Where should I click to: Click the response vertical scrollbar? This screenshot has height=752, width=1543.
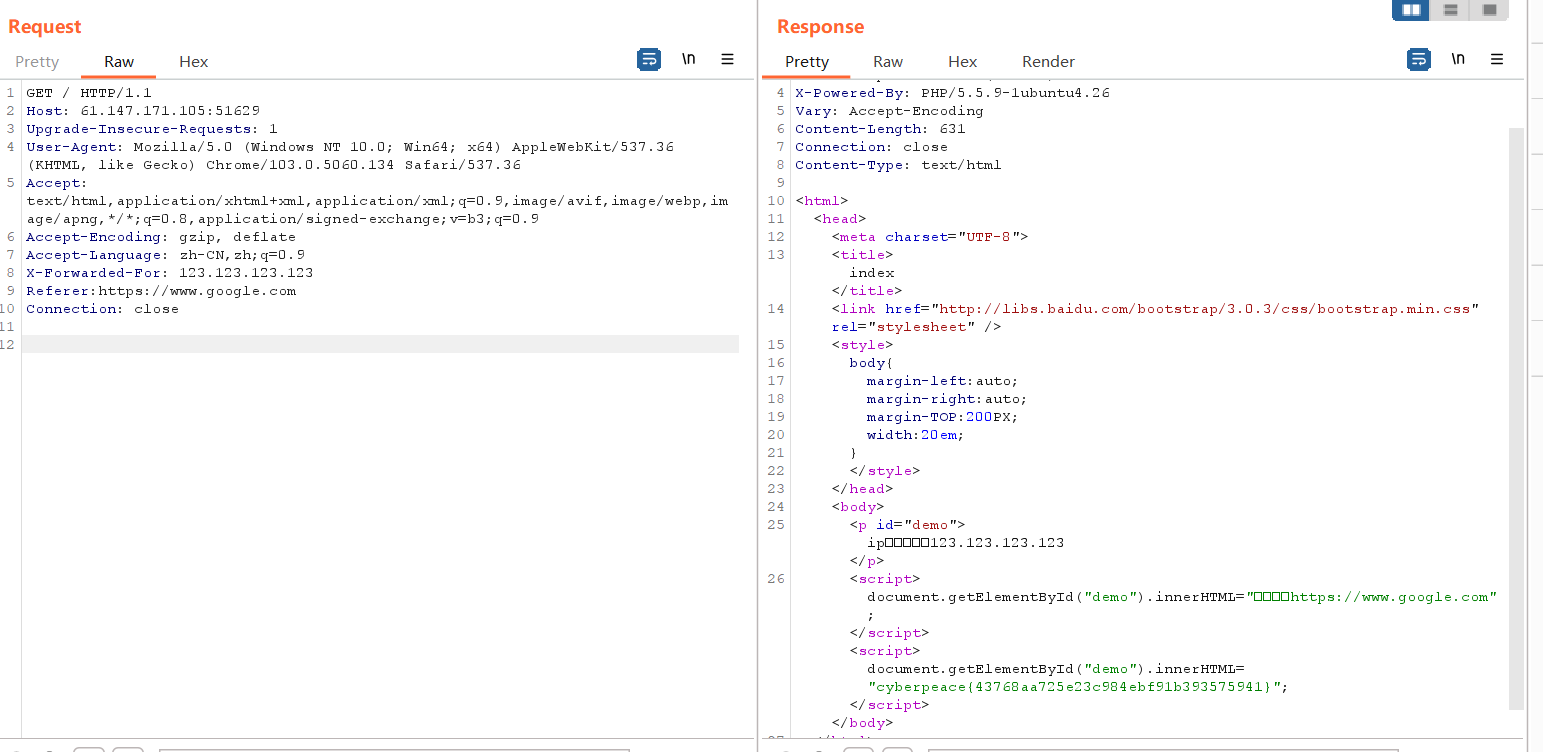[x=1516, y=418]
